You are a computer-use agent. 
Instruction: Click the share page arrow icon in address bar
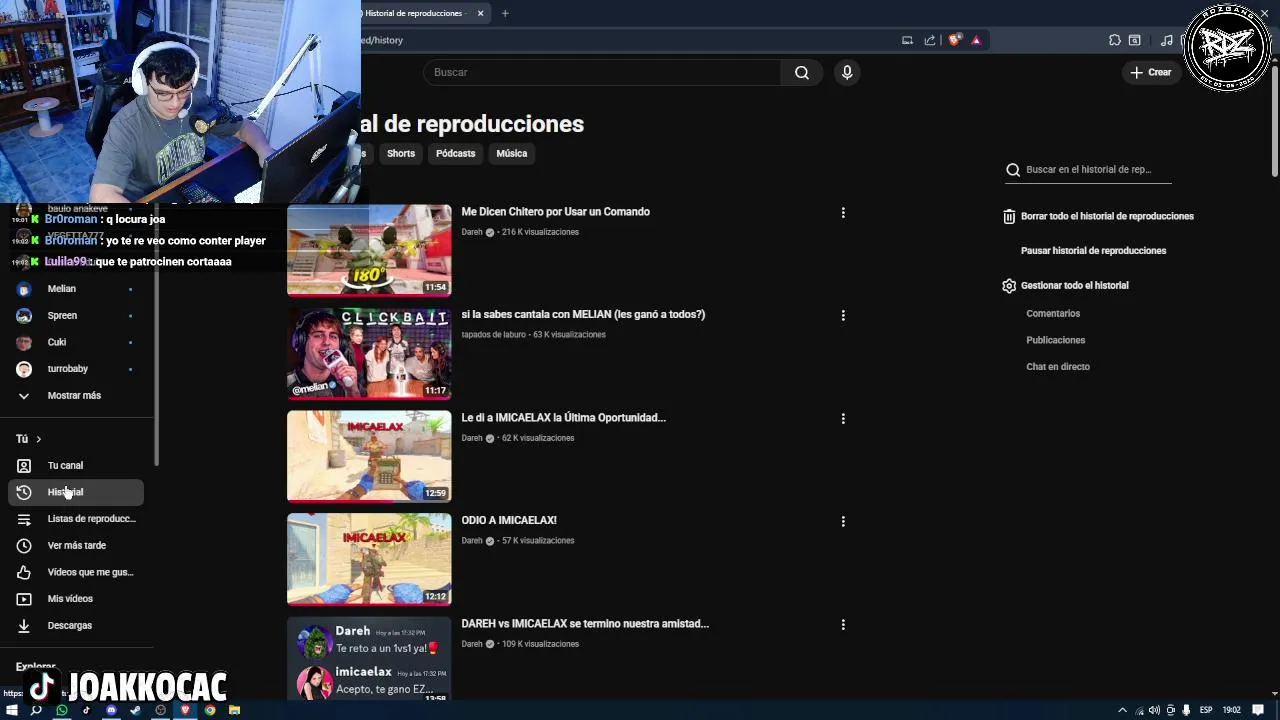click(x=930, y=40)
